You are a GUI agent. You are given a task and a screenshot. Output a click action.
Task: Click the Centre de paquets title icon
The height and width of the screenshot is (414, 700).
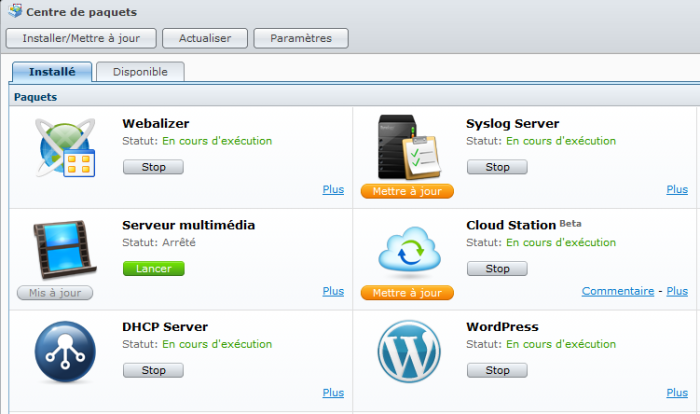[x=14, y=12]
